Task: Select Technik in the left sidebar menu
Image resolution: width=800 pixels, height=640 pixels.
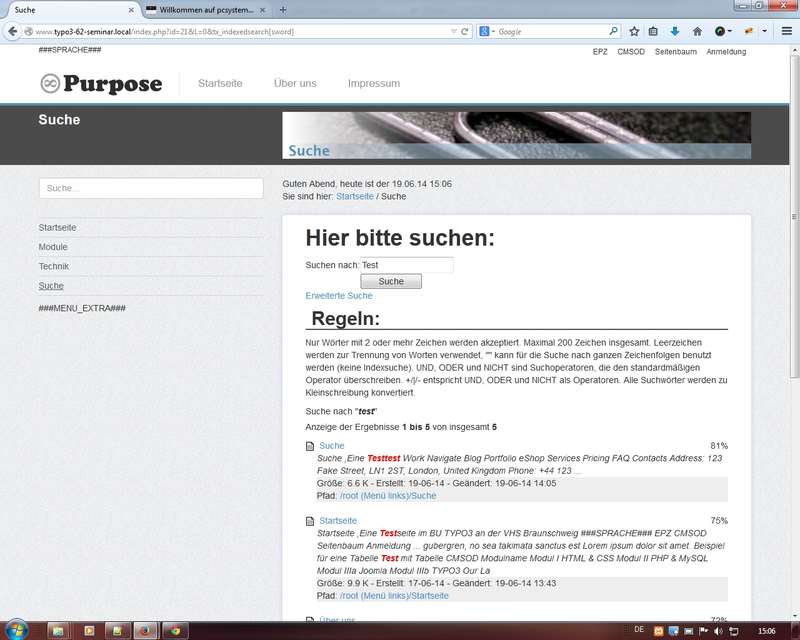Action: click(x=54, y=266)
